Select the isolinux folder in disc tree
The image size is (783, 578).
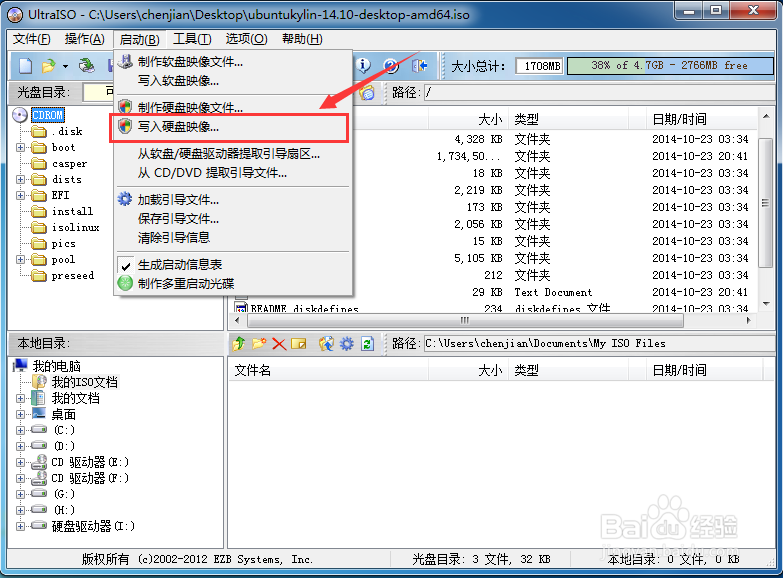75,227
